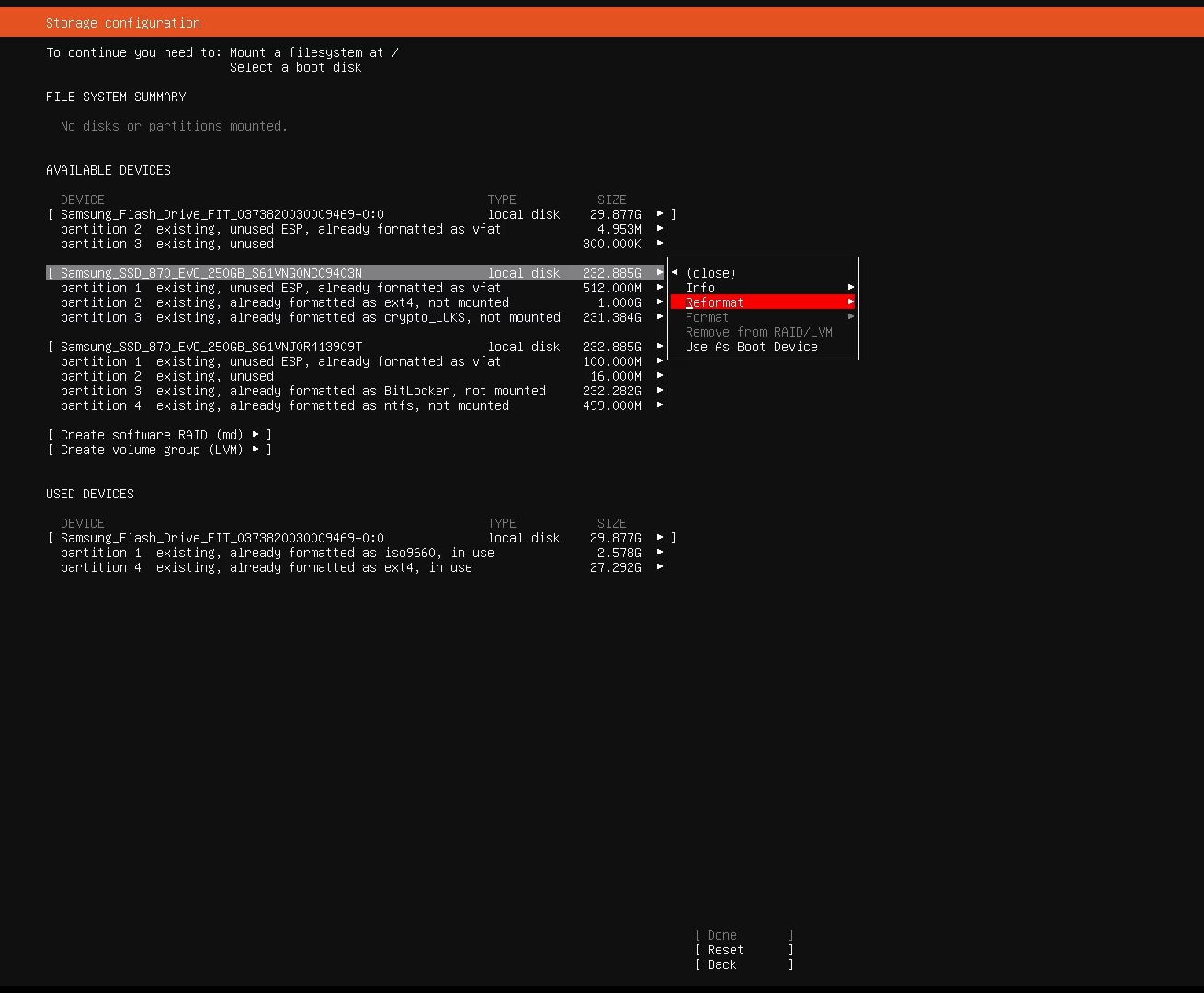The height and width of the screenshot is (993, 1204).
Task: Open Create volume group (LVM)
Action: click(x=160, y=450)
